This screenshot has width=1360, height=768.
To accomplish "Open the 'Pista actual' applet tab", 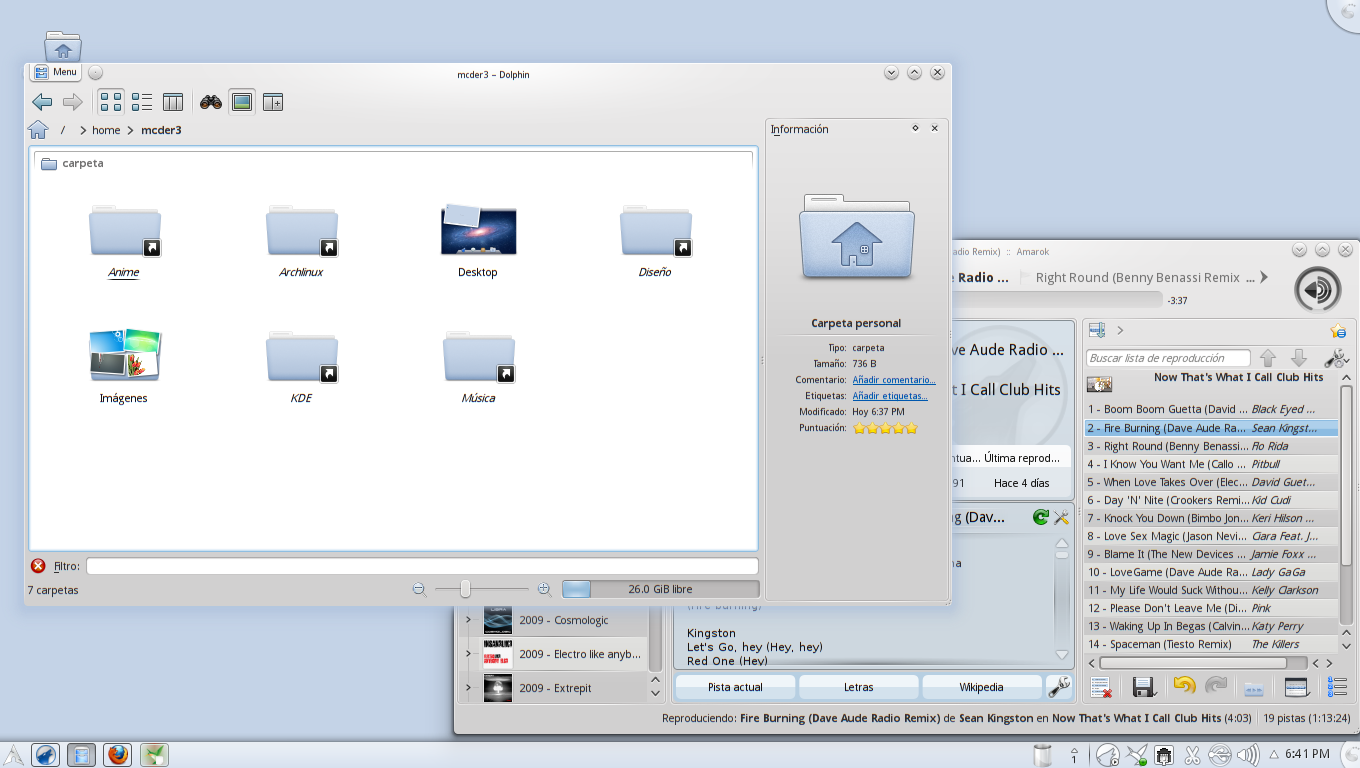I will 735,687.
